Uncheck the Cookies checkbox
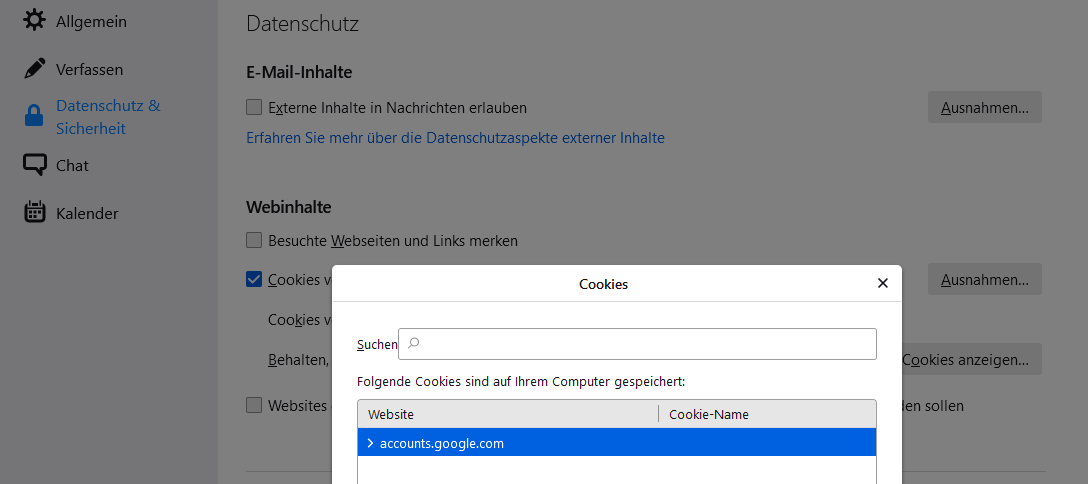Screen dimensions: 1088x484 pyautogui.click(x=254, y=279)
